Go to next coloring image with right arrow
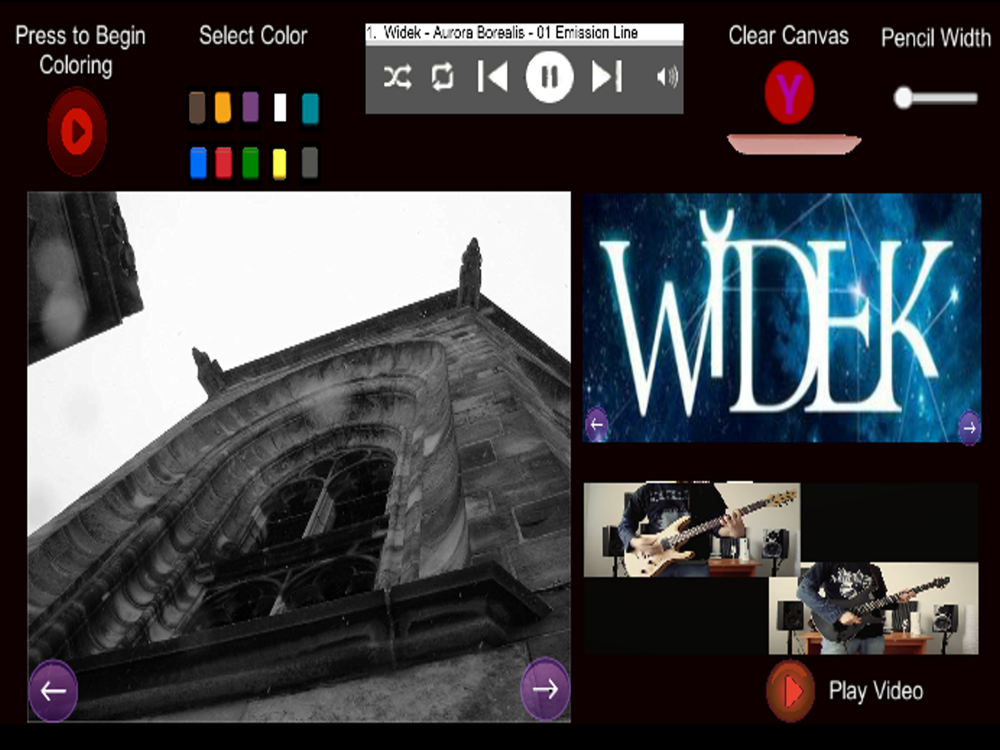Image resolution: width=1000 pixels, height=750 pixels. 545,688
